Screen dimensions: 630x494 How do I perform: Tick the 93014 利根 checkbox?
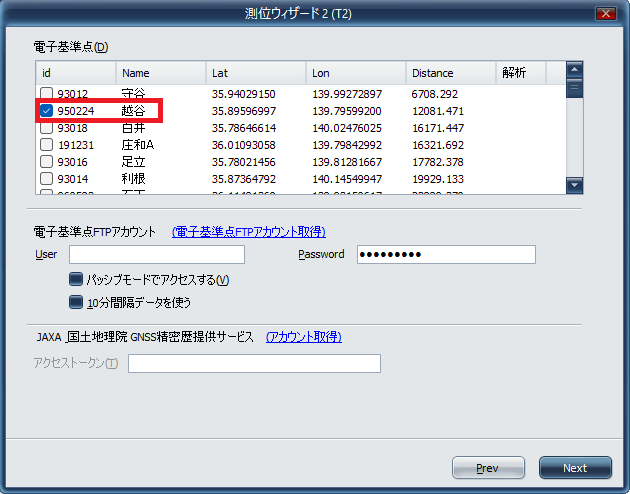(47, 179)
